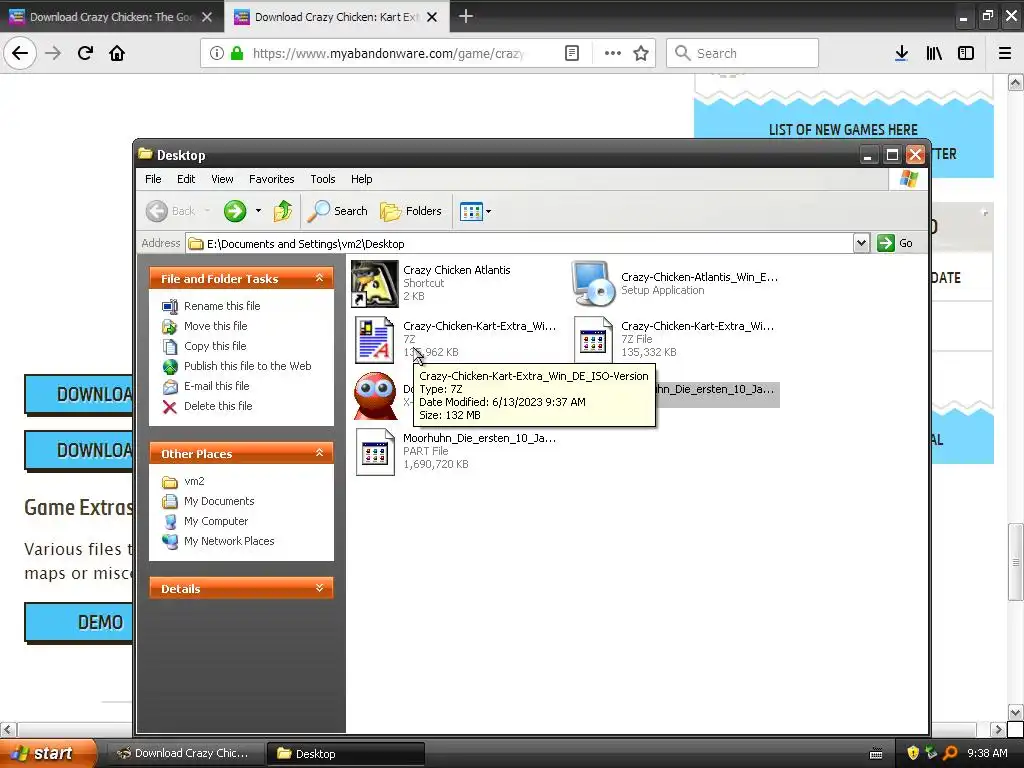This screenshot has height=768, width=1024.
Task: Click the Go button
Action: click(895, 243)
